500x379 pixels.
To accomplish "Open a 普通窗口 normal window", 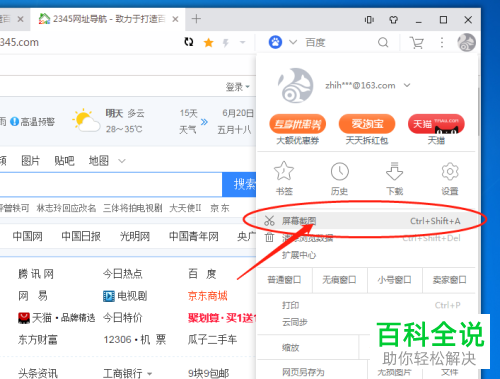I will pos(284,280).
